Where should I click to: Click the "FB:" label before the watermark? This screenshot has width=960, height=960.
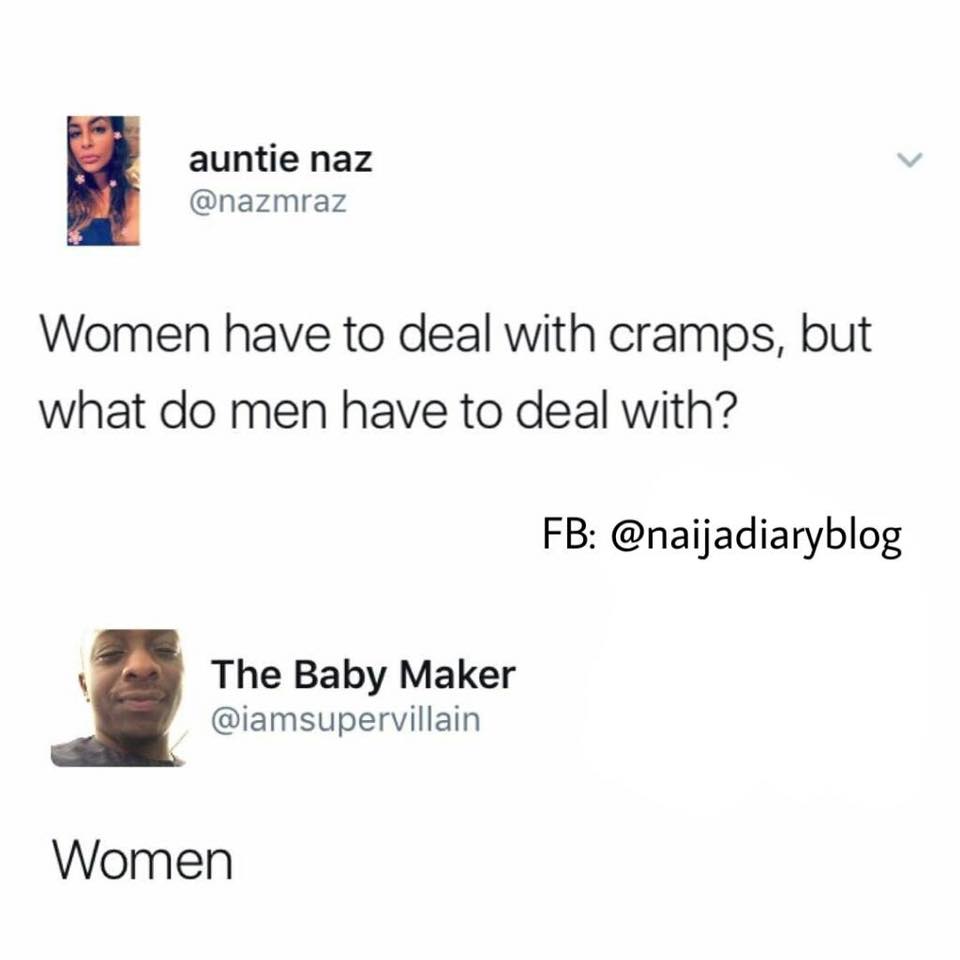click(x=568, y=534)
